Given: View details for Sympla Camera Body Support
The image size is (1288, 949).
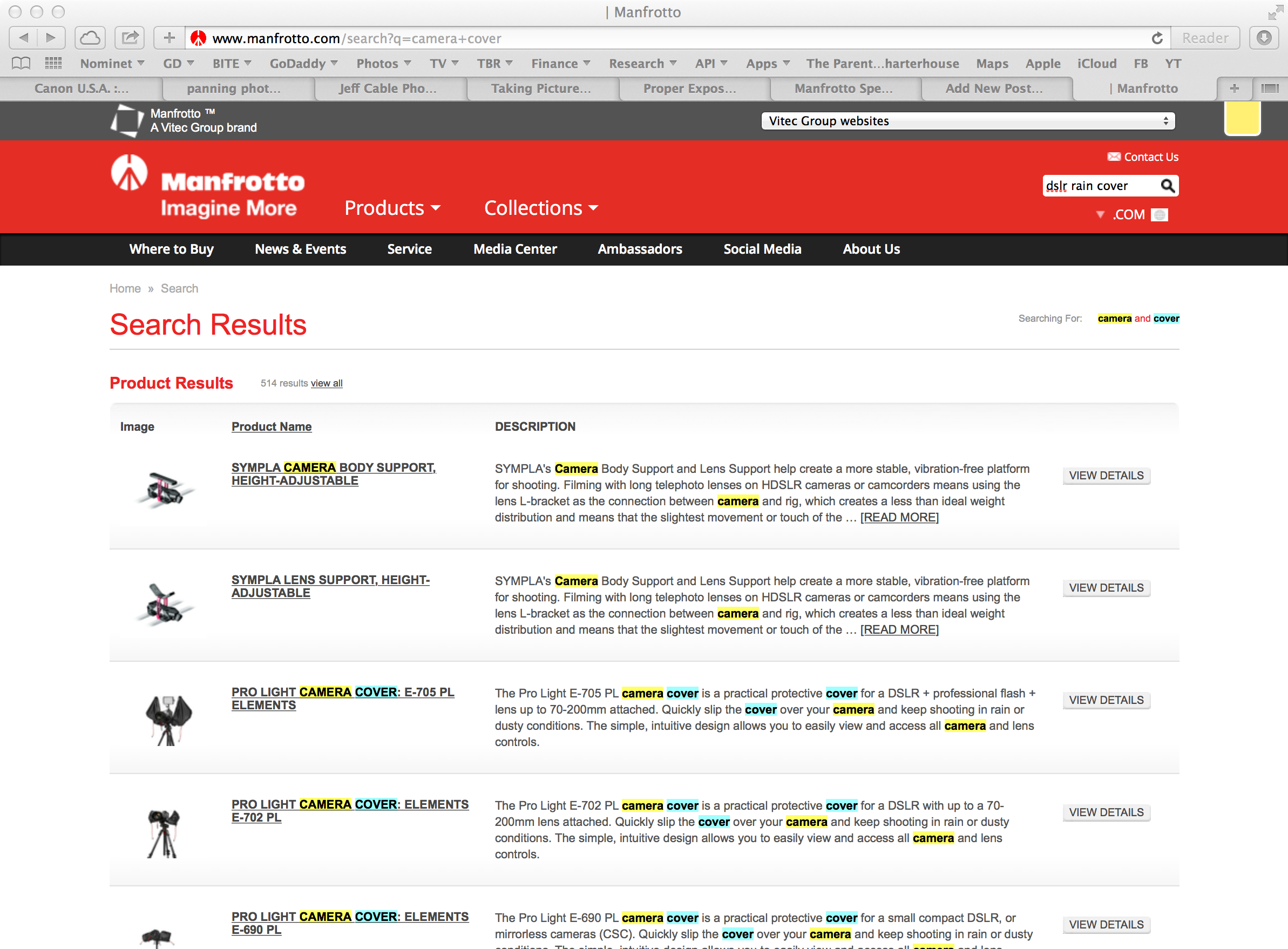Looking at the screenshot, I should coord(1106,476).
